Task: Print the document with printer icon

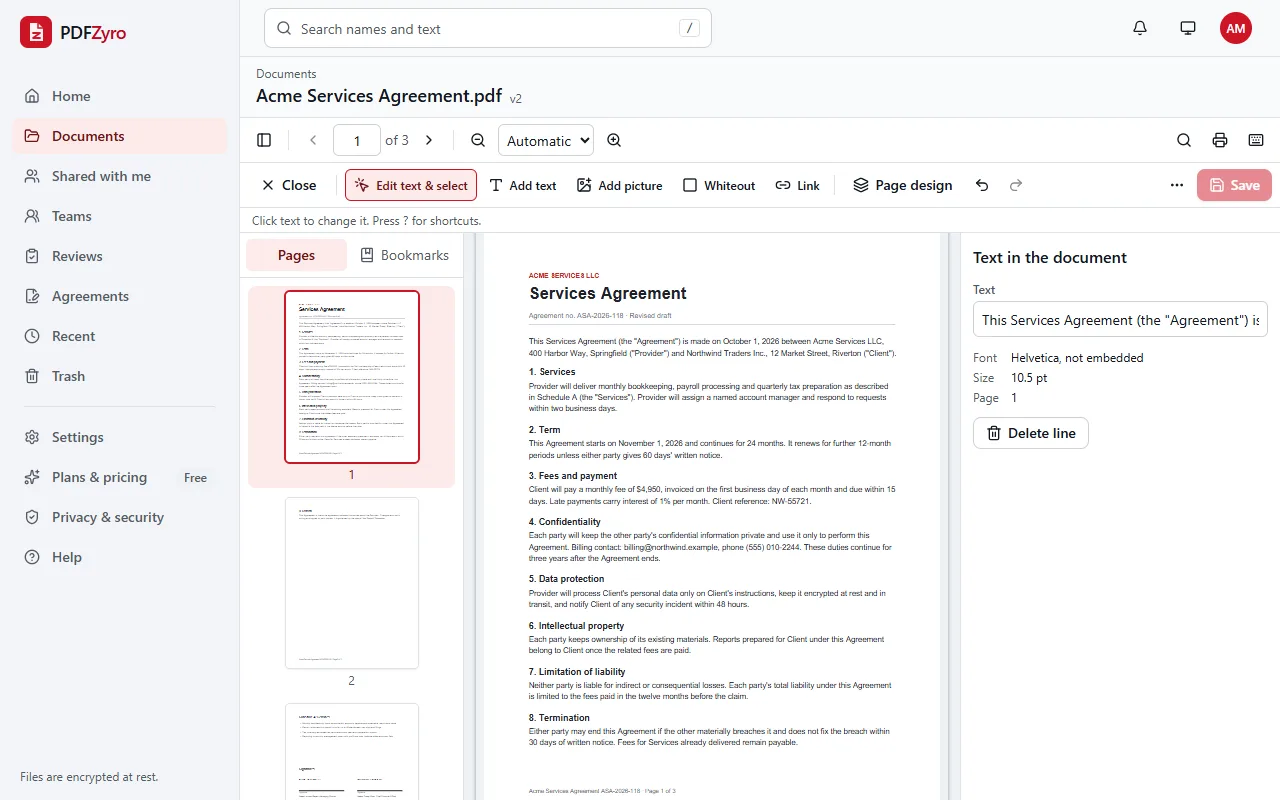Action: click(1220, 141)
